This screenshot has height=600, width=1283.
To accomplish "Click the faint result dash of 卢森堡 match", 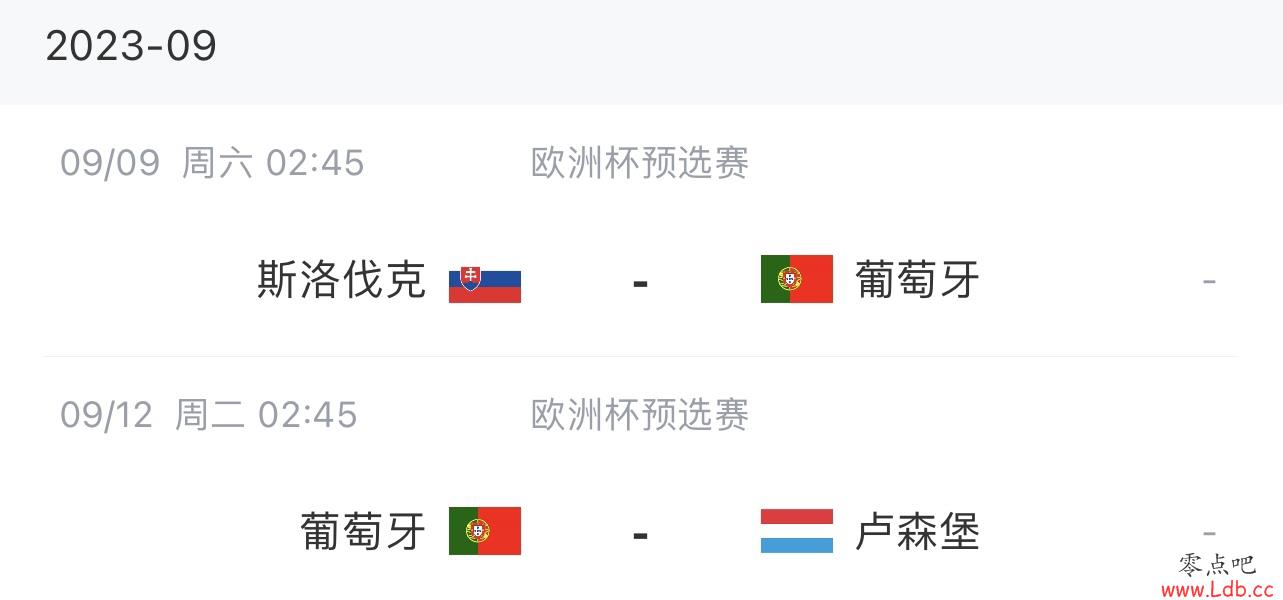I will click(1209, 534).
